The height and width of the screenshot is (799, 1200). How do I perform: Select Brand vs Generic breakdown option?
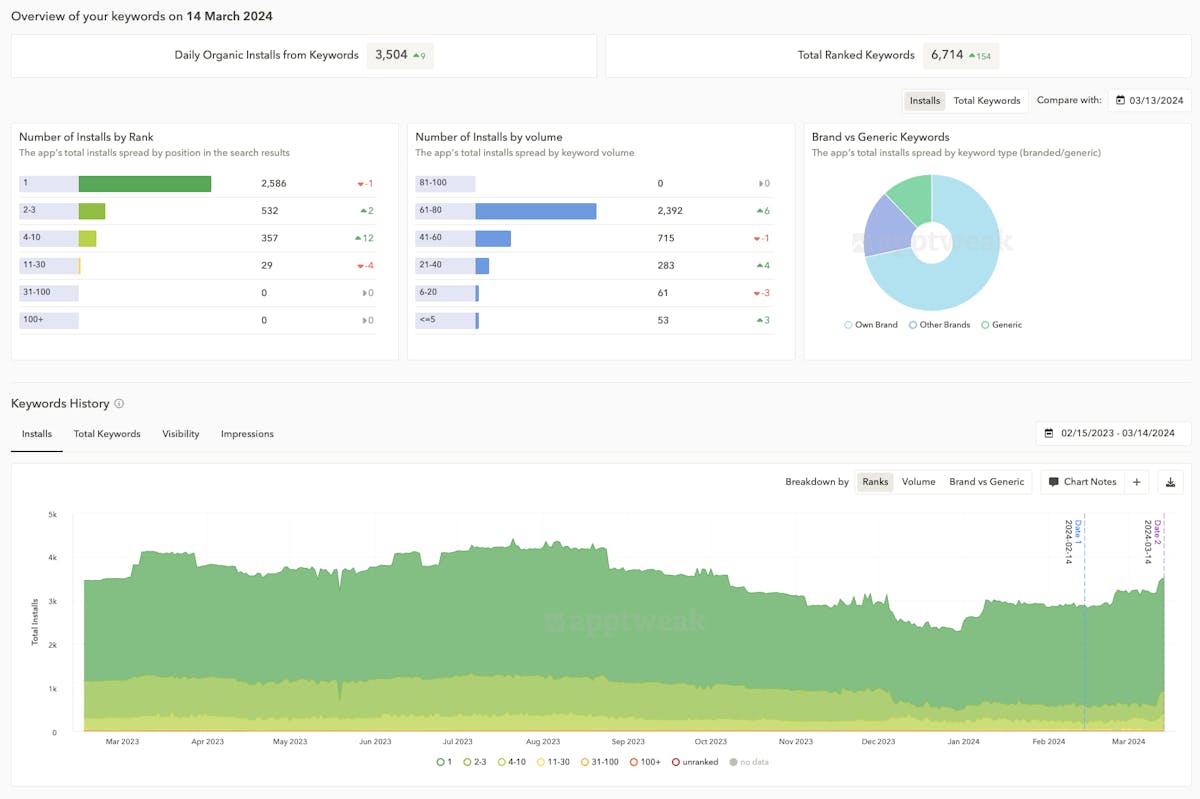click(x=986, y=482)
